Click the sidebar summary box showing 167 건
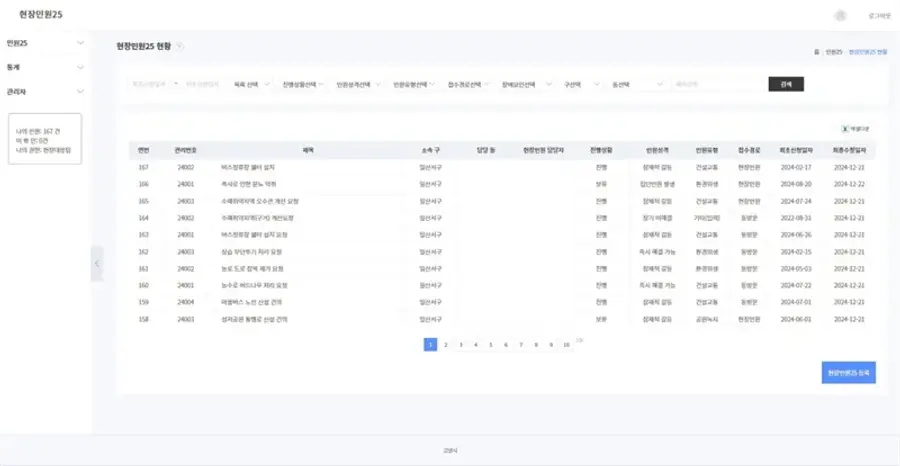900x466 pixels. click(x=45, y=139)
